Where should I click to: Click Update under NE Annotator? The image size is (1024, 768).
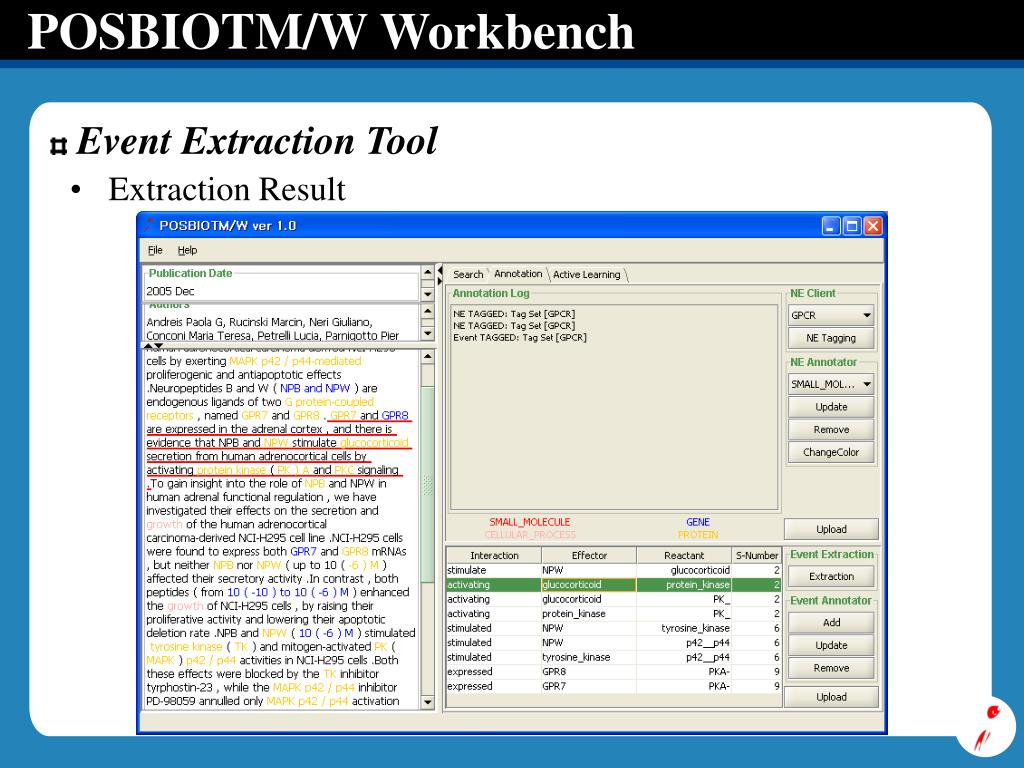[831, 407]
